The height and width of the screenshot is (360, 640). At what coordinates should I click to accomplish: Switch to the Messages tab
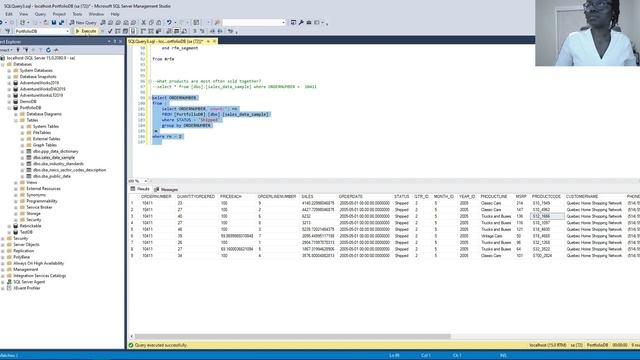pos(166,189)
